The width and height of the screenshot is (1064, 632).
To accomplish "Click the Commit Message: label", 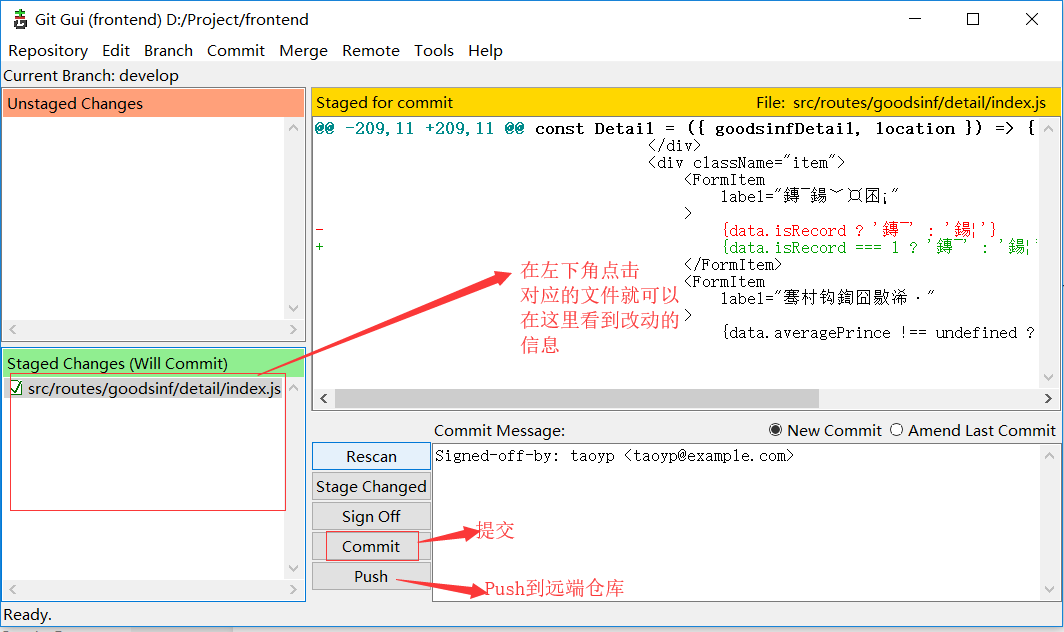I will tap(499, 430).
